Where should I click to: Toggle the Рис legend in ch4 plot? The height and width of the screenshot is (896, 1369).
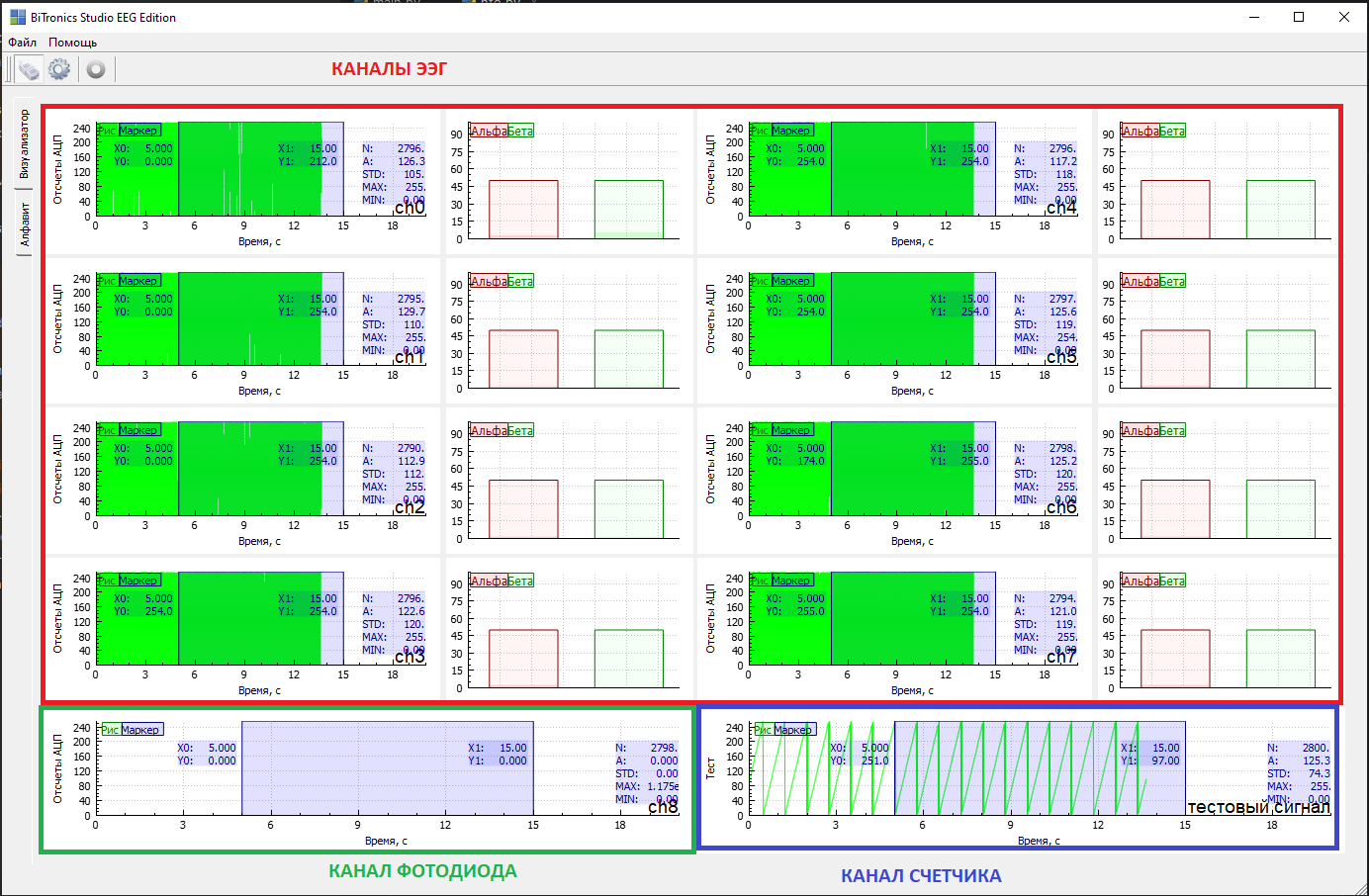(760, 131)
